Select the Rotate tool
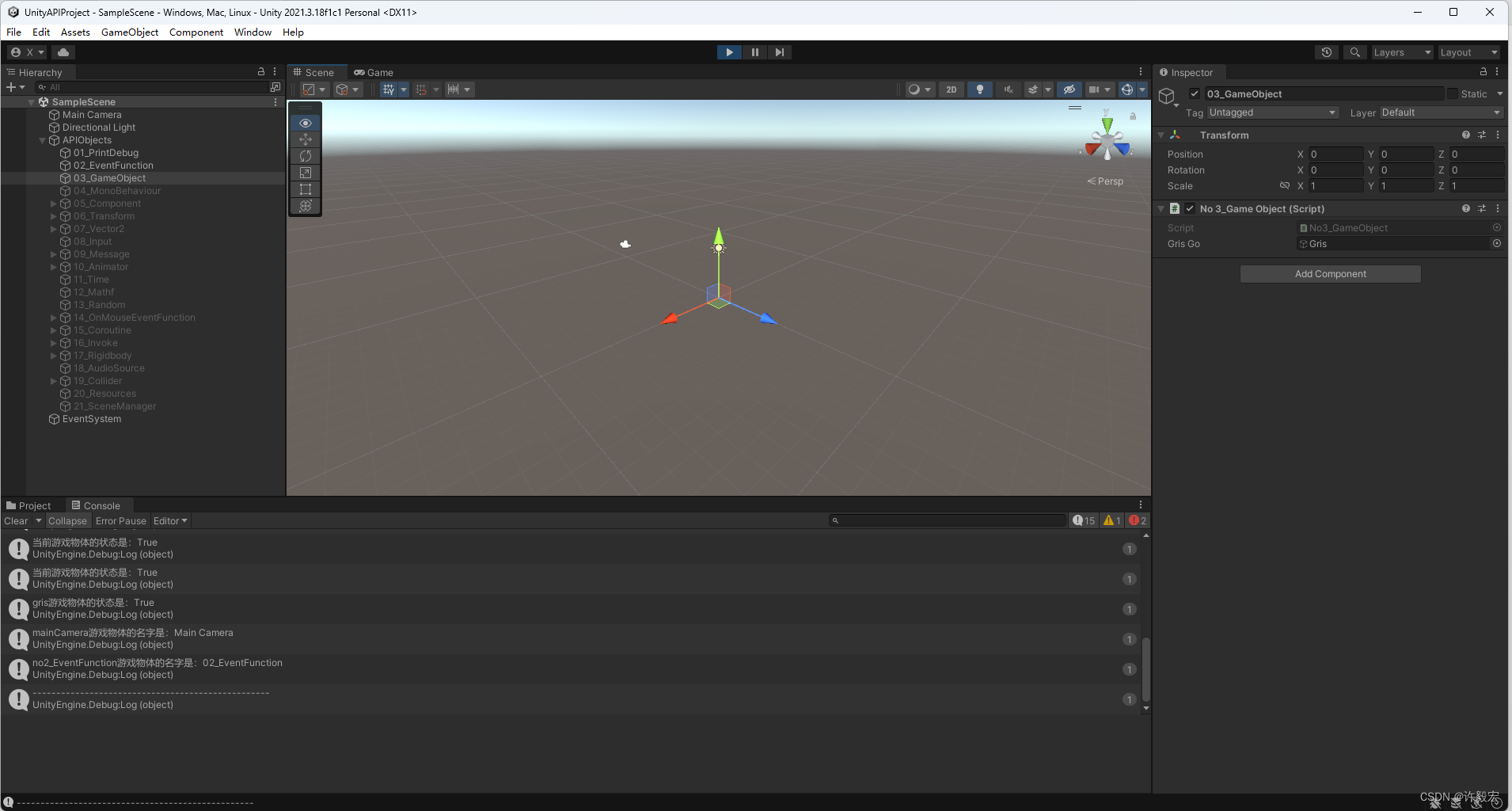Image resolution: width=1512 pixels, height=811 pixels. [x=305, y=156]
